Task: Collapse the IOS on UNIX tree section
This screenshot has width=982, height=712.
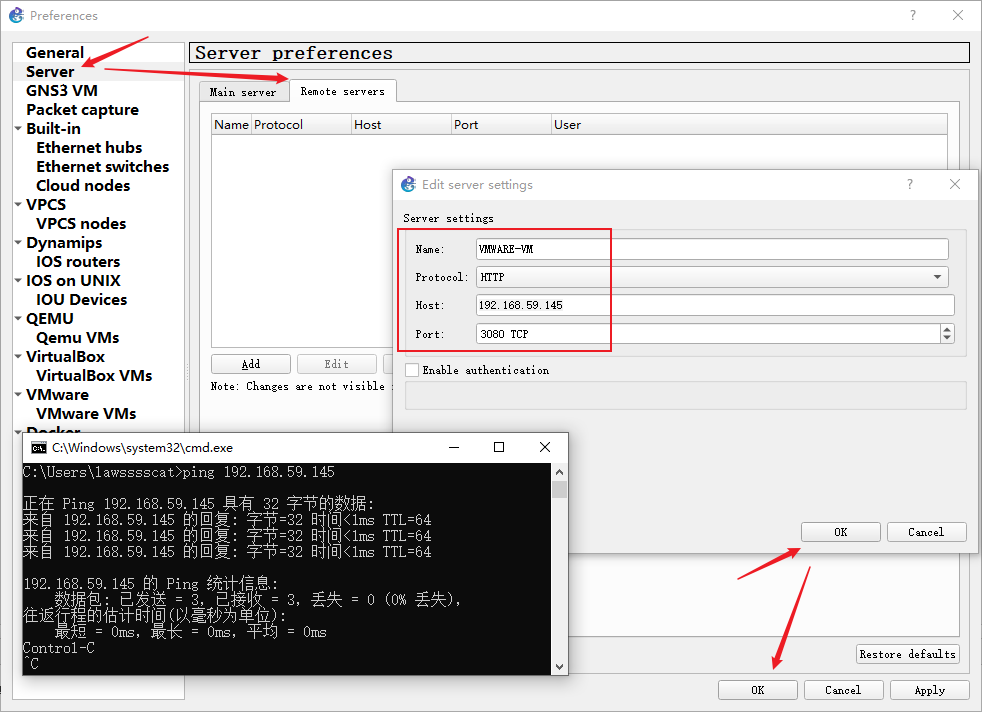Action: coord(18,281)
